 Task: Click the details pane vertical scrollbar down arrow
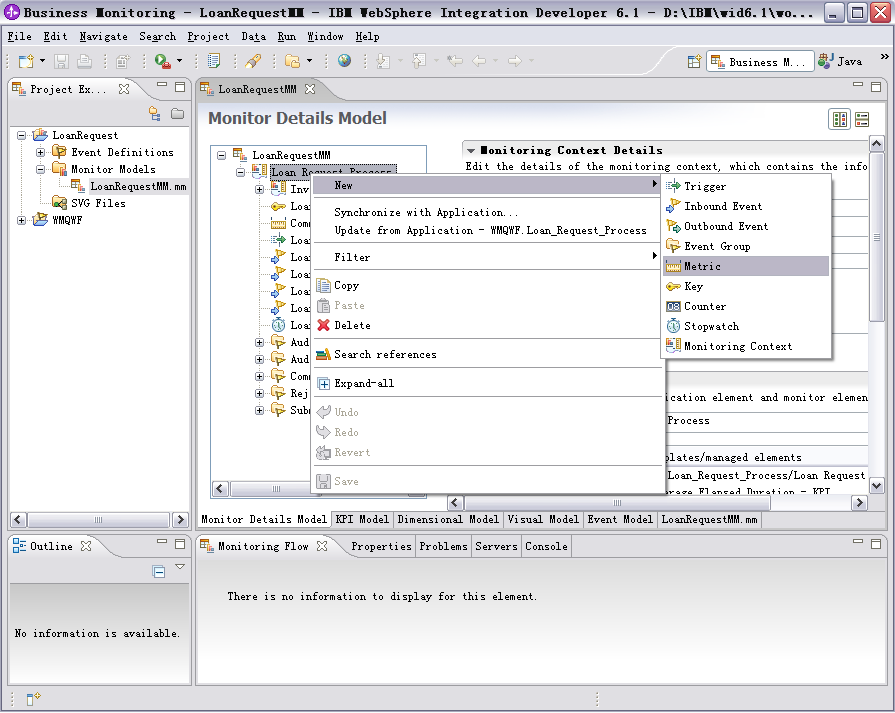click(x=877, y=486)
